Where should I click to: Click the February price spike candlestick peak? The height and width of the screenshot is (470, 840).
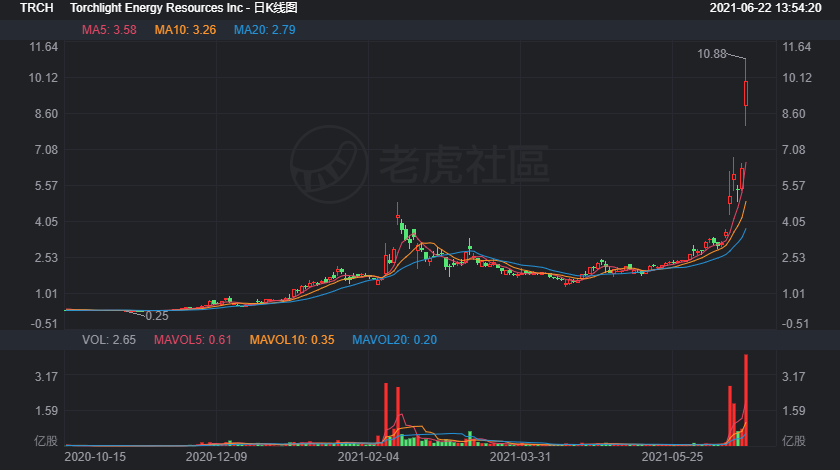point(398,213)
